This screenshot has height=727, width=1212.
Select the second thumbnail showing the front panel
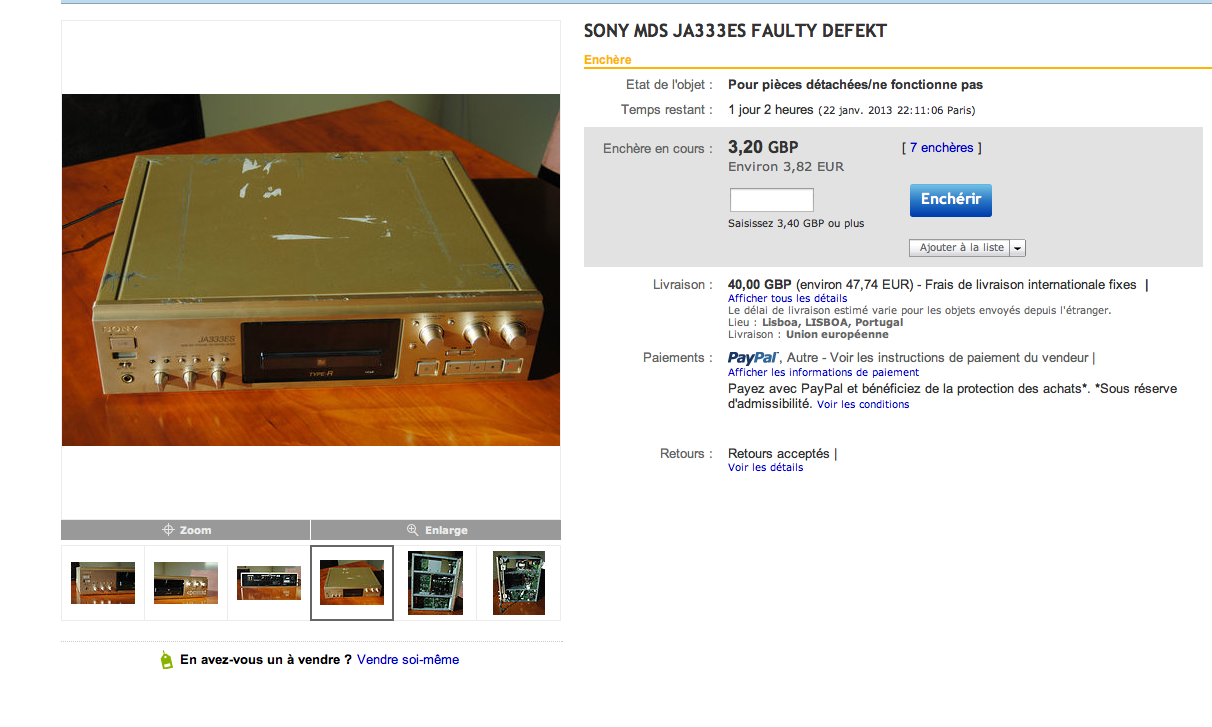[186, 583]
